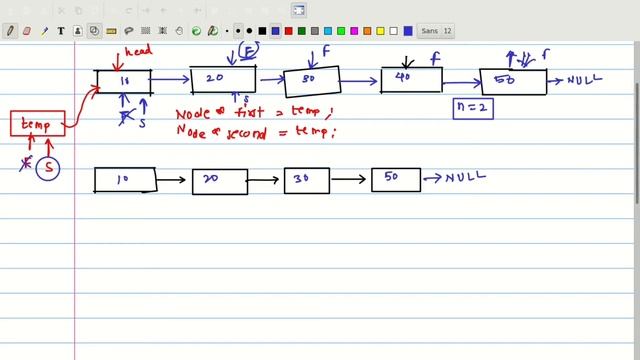The image size is (640, 360).
Task: Open the custom color chooser button
Action: (x=408, y=31)
